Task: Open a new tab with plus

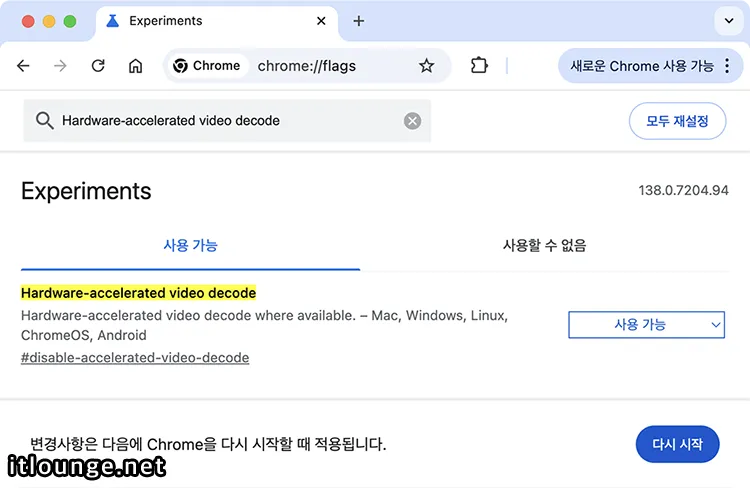Action: pos(359,21)
